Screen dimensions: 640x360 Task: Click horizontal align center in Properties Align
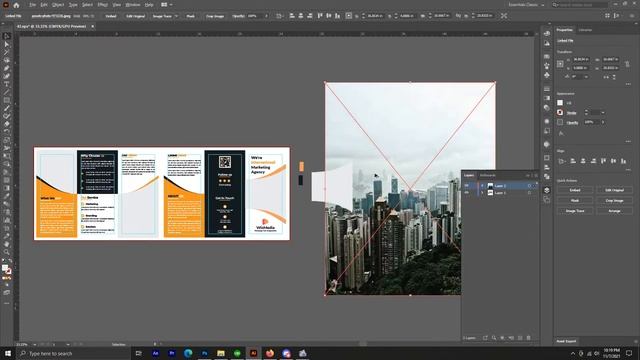pyautogui.click(x=583, y=161)
